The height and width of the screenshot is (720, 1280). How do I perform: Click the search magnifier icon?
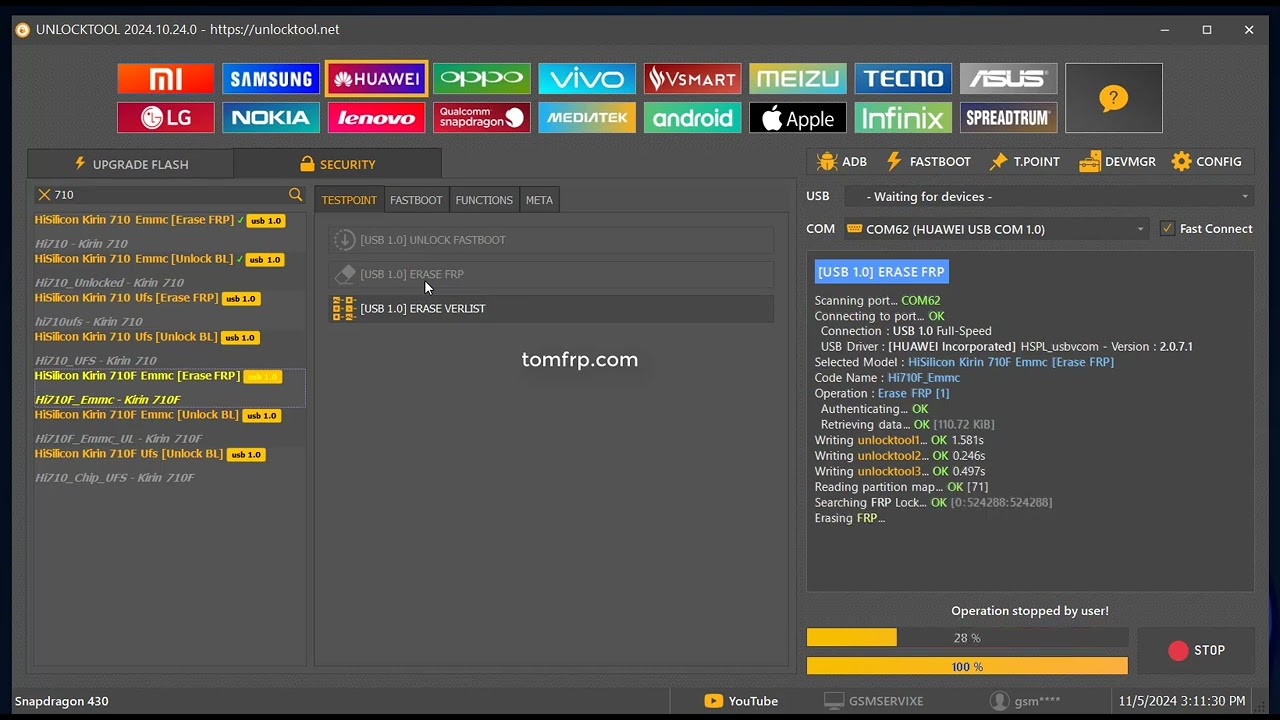[x=295, y=195]
